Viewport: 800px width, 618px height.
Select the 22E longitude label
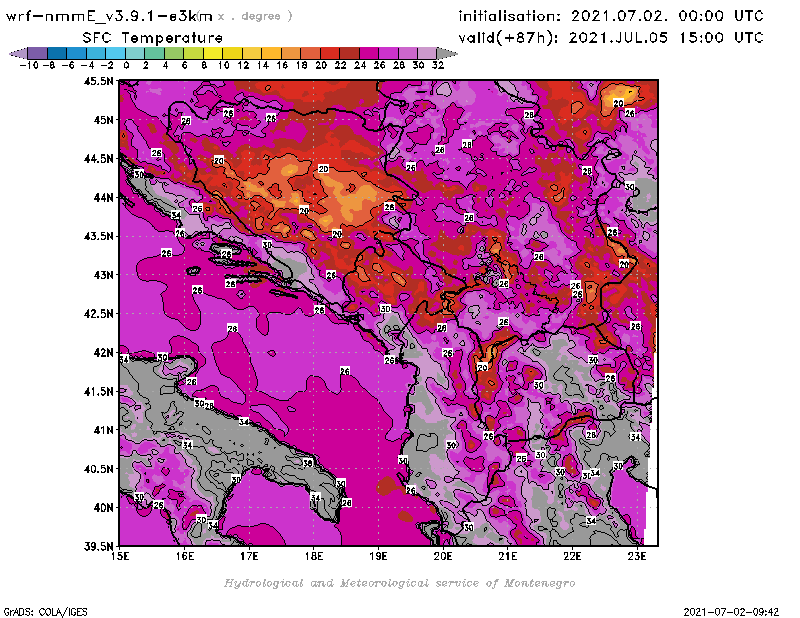coord(572,556)
